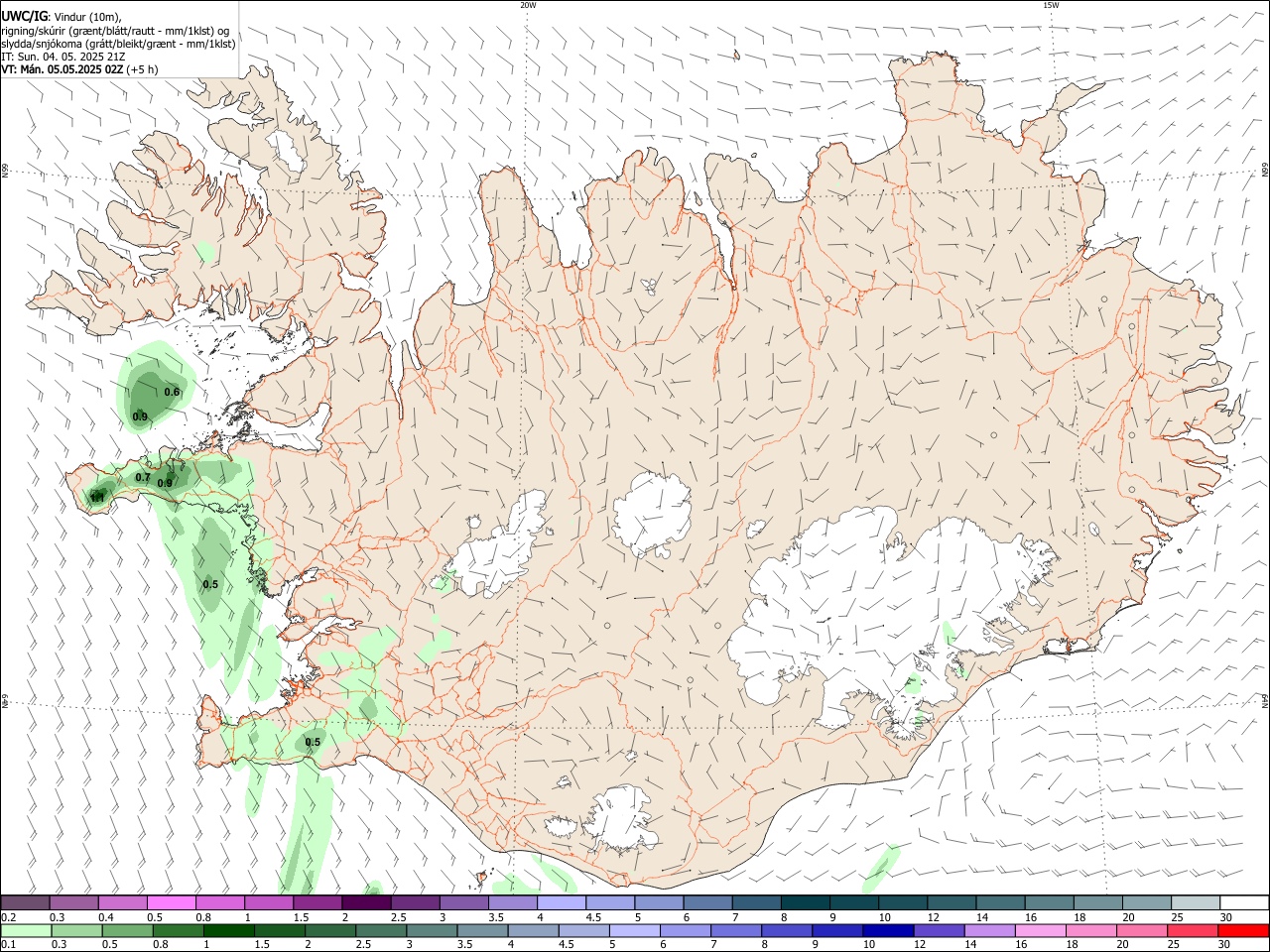Click the 0.5 value in the offshore rain band
Screen dimensions: 1270x952
(210, 584)
